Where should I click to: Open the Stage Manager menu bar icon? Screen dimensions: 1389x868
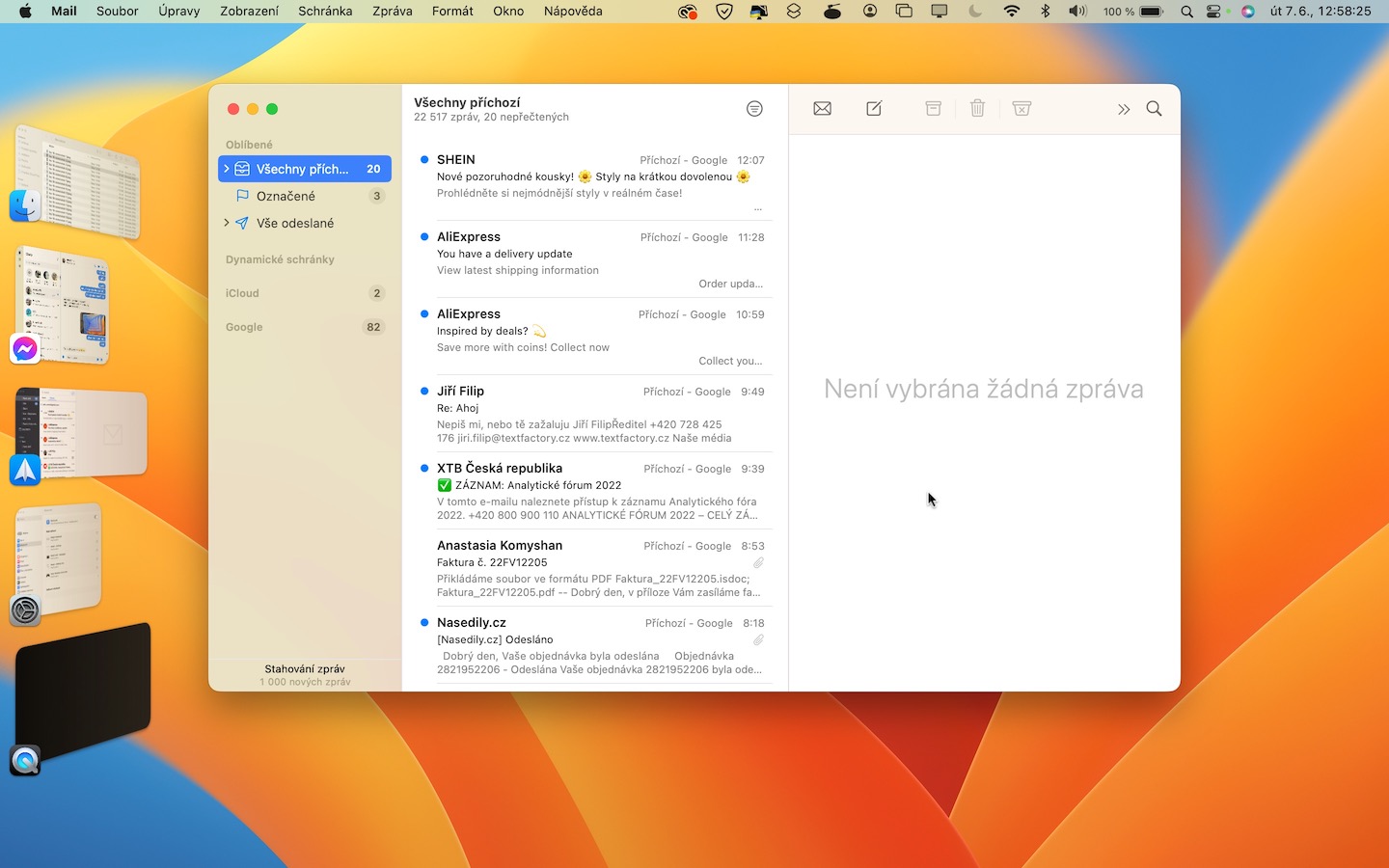(x=904, y=12)
